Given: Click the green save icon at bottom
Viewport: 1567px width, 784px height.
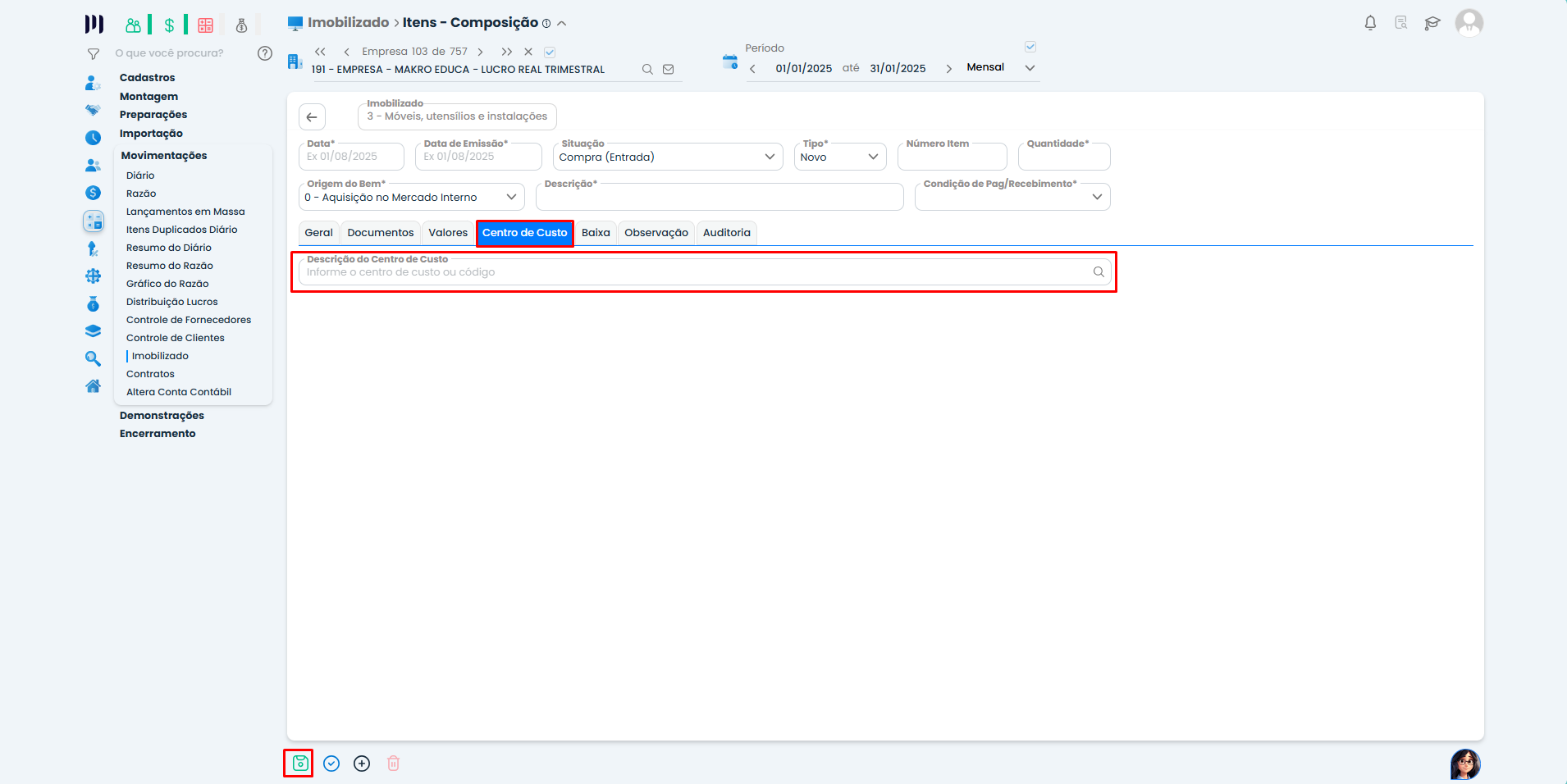Looking at the screenshot, I should [x=299, y=763].
